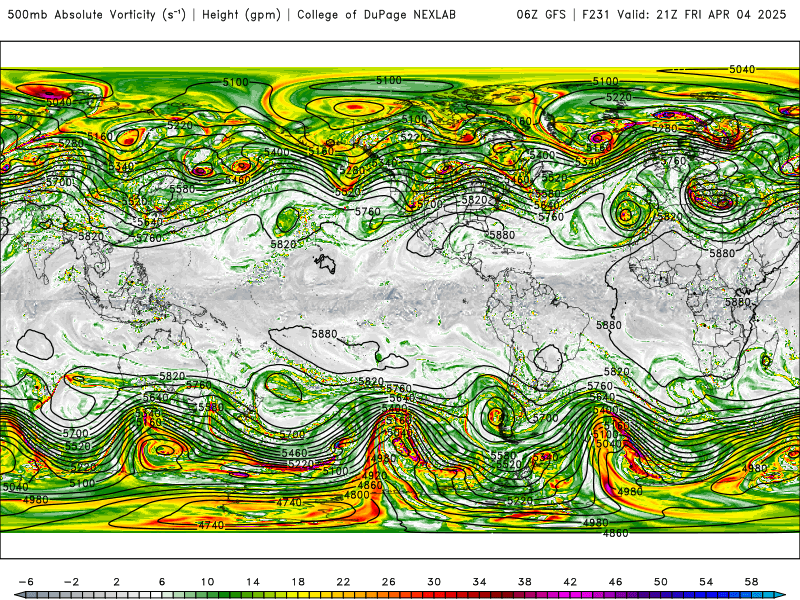The image size is (800, 600).
Task: Click the "Height (gpm)" header label
Action: coord(241,15)
